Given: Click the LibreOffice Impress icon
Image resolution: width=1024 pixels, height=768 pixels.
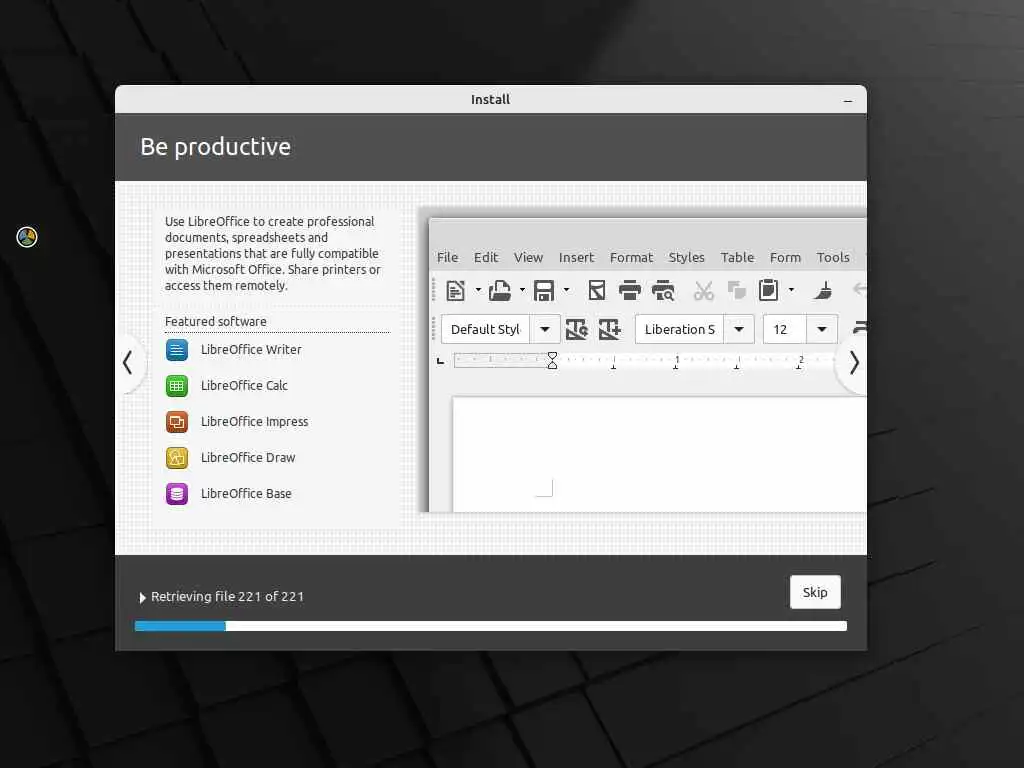Looking at the screenshot, I should 176,422.
